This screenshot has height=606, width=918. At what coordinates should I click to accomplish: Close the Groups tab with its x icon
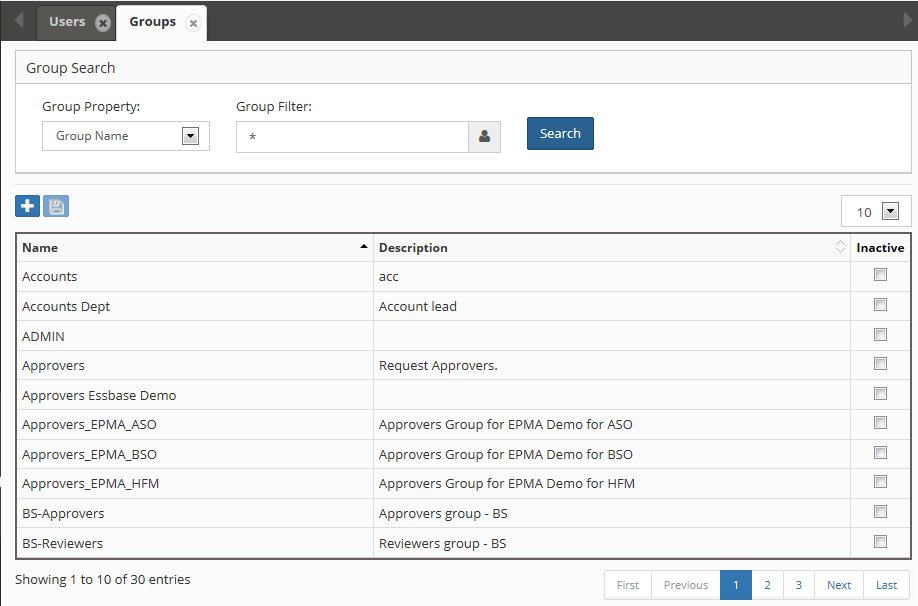pos(193,23)
